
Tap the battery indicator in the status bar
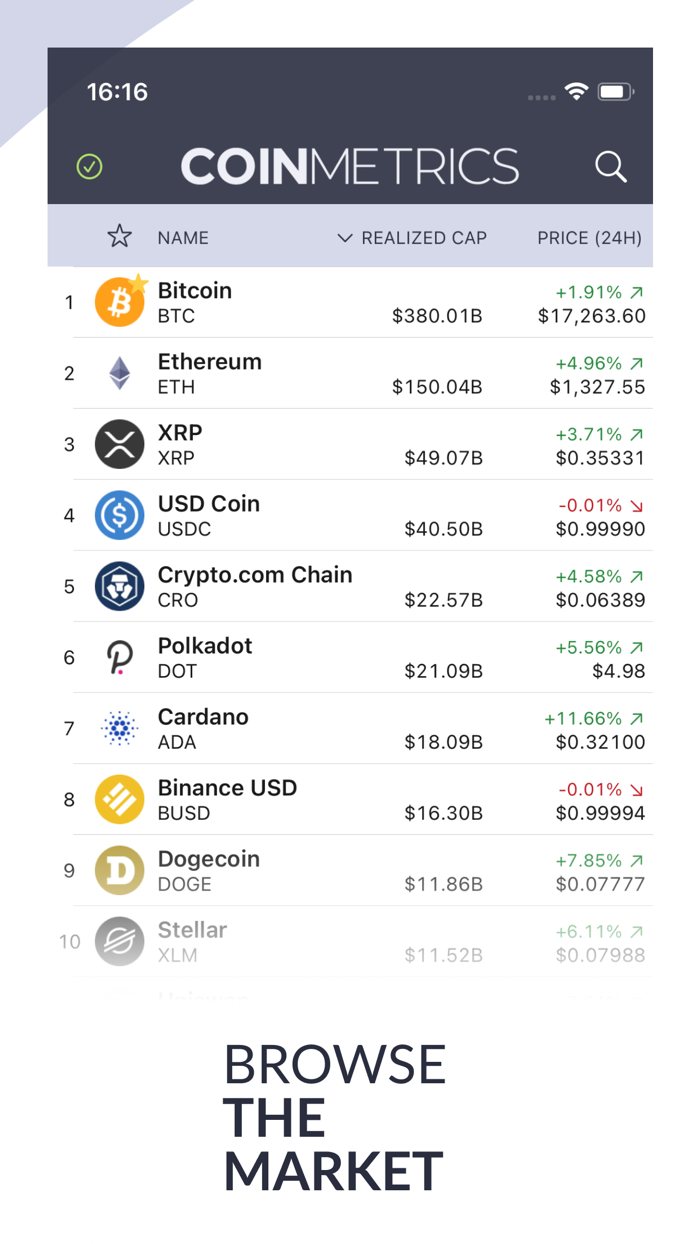click(614, 90)
